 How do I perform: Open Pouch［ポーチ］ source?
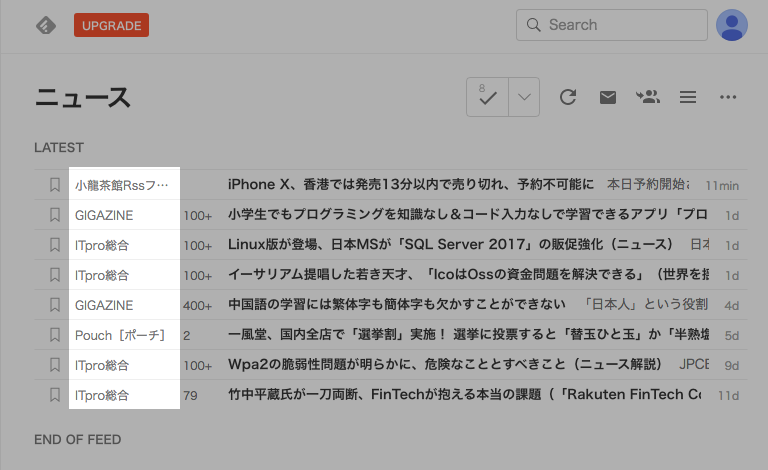coord(120,335)
